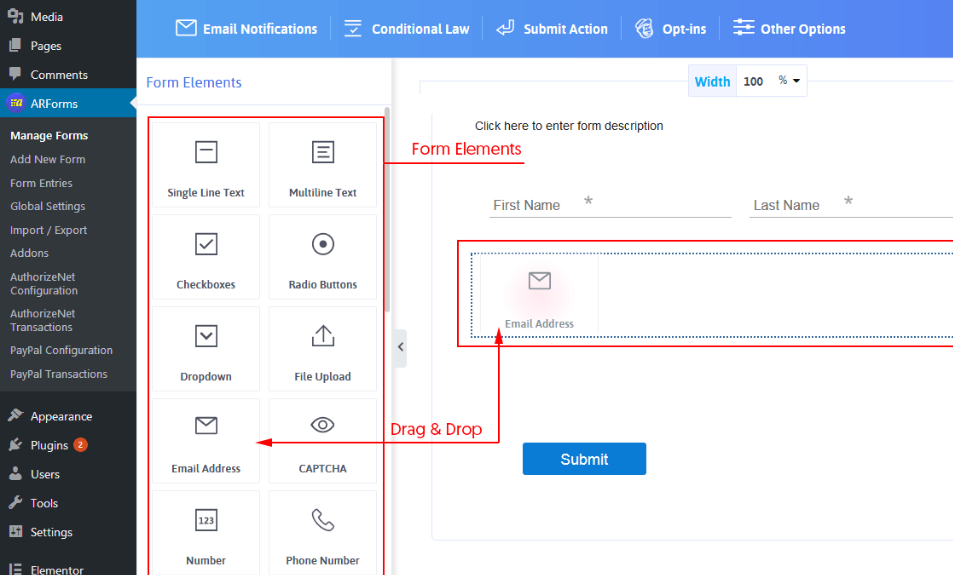Open AuthorizeNet Transactions link
The width and height of the screenshot is (953, 575).
[x=43, y=320]
